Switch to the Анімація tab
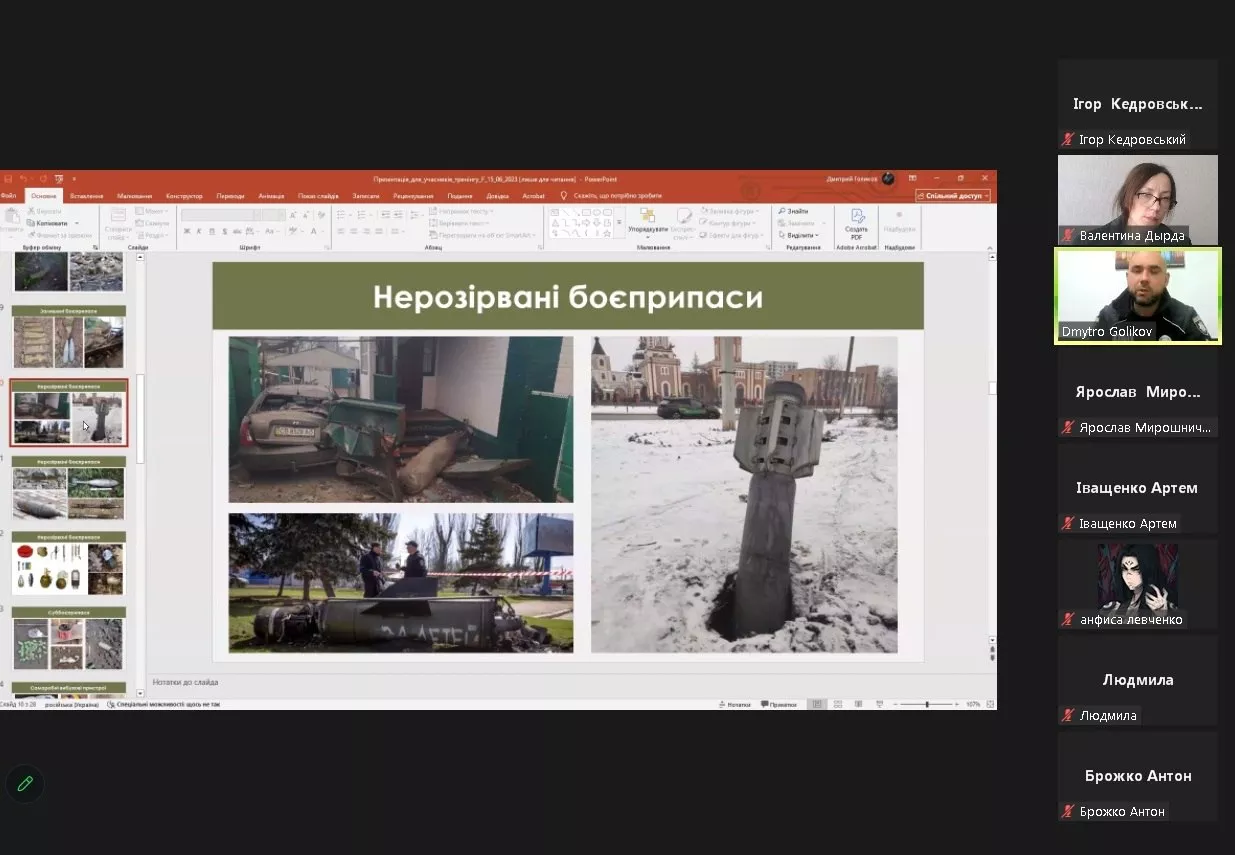 [271, 196]
